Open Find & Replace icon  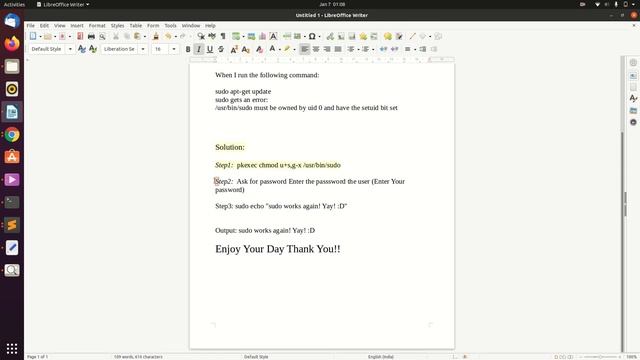pos(201,36)
